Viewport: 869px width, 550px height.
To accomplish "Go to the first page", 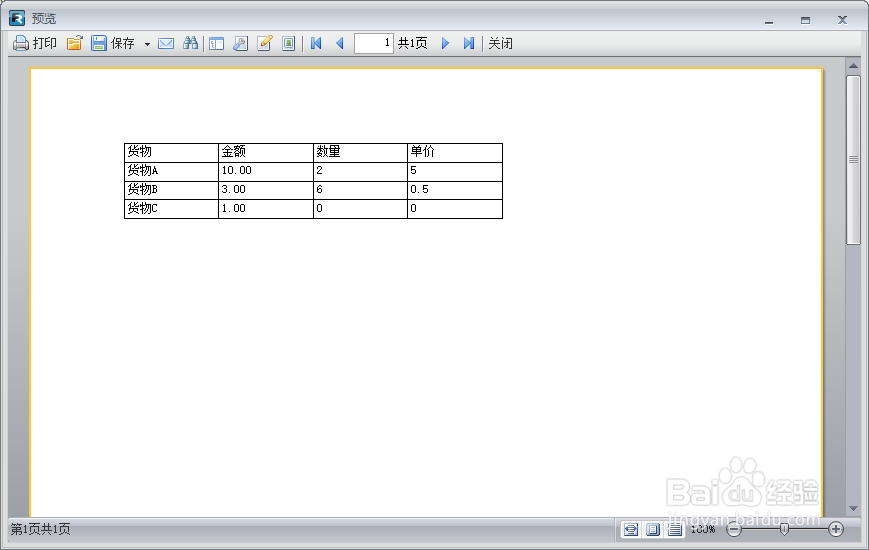I will click(316, 43).
